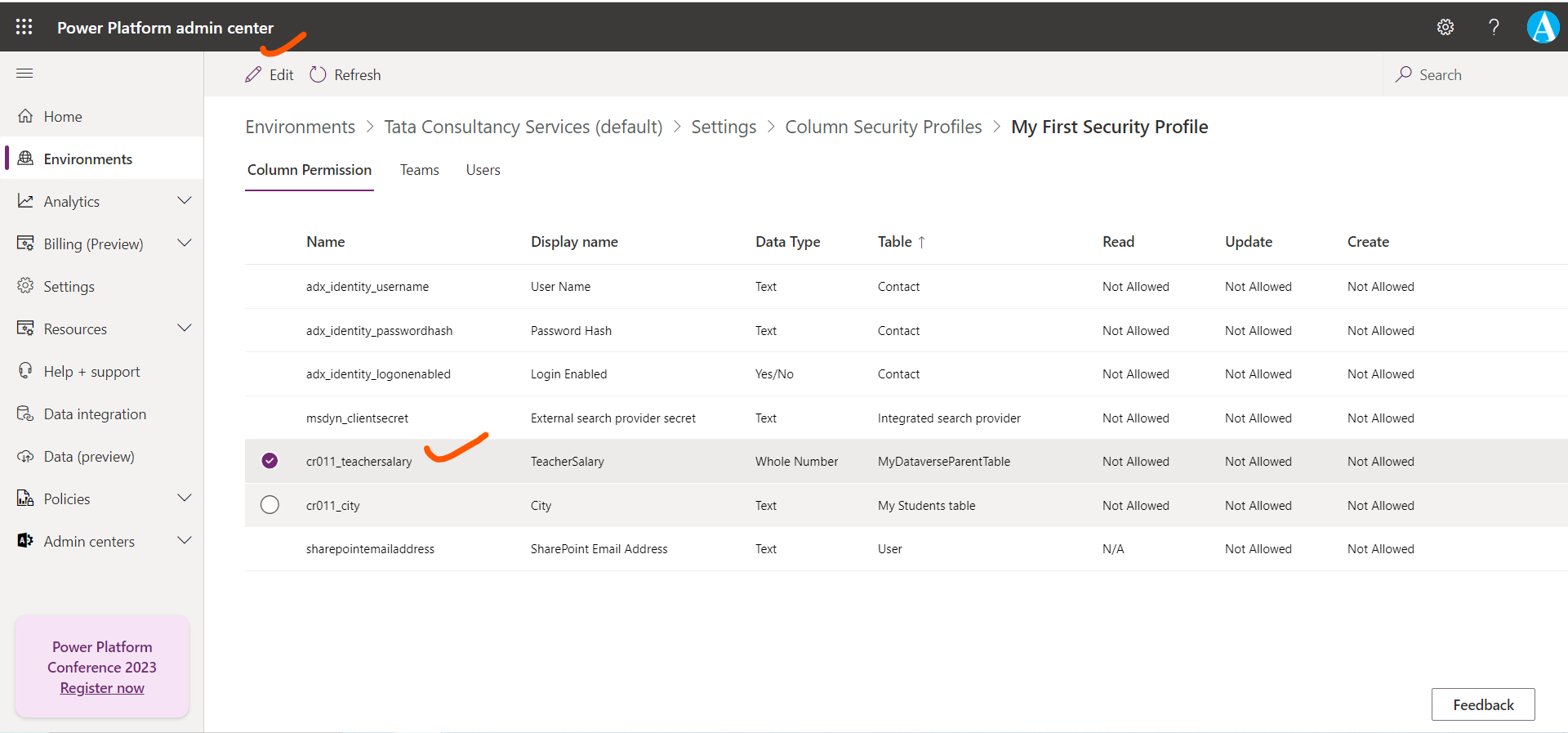The height and width of the screenshot is (733, 1568).
Task: Collapse the navigation hamburger menu
Action: click(x=24, y=74)
